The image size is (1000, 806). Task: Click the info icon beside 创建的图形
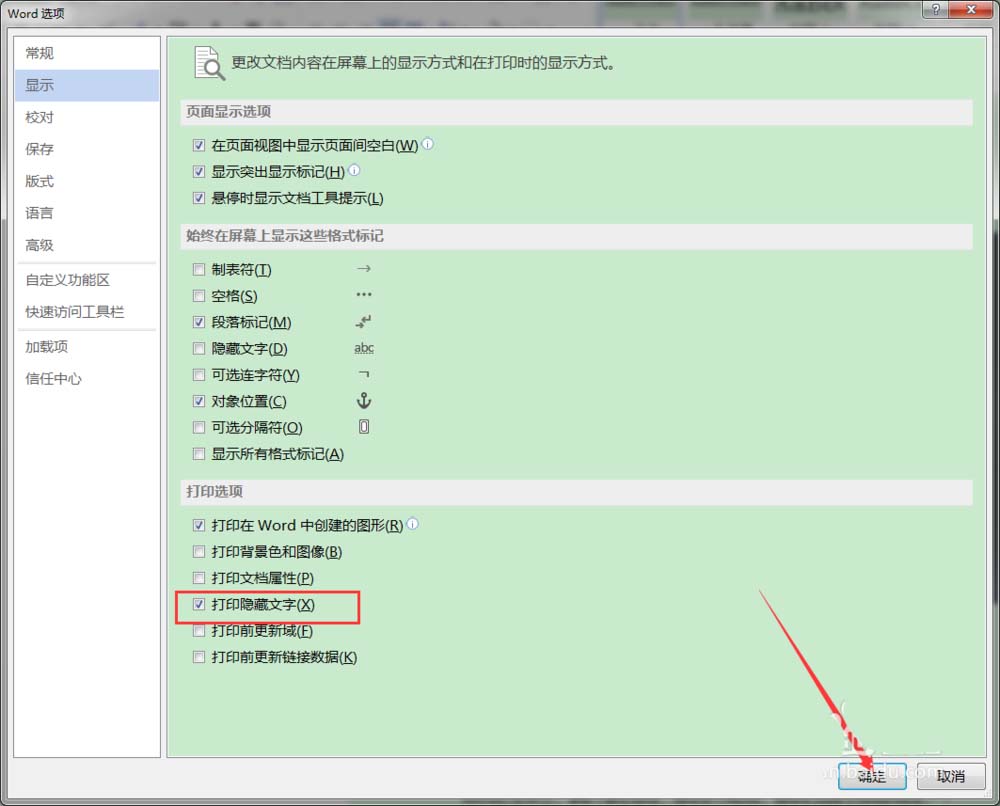point(413,524)
